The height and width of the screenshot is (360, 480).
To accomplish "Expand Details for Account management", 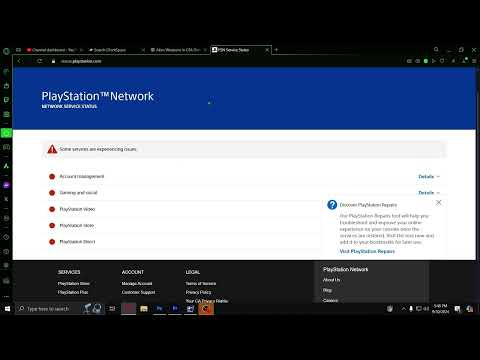I will pos(429,176).
